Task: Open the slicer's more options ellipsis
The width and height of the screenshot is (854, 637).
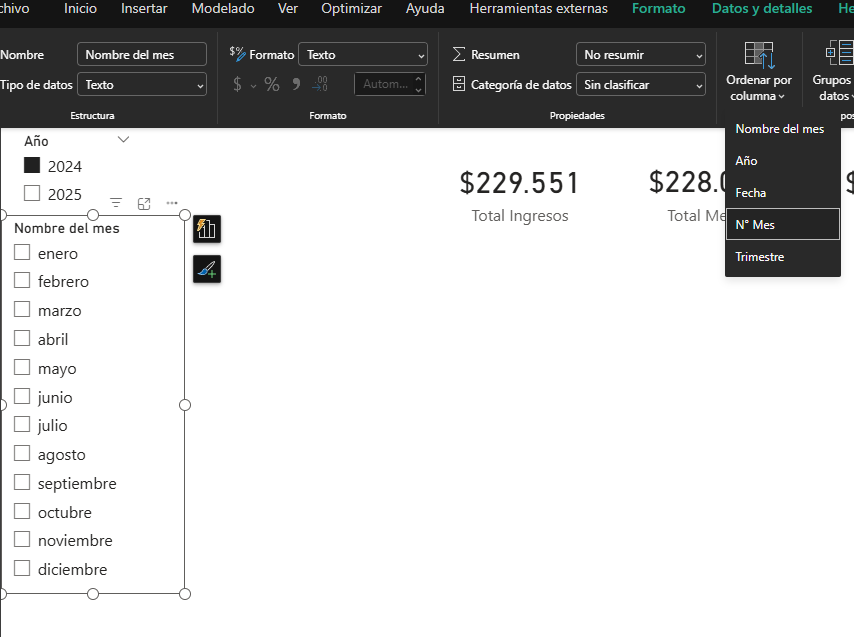Action: click(172, 203)
